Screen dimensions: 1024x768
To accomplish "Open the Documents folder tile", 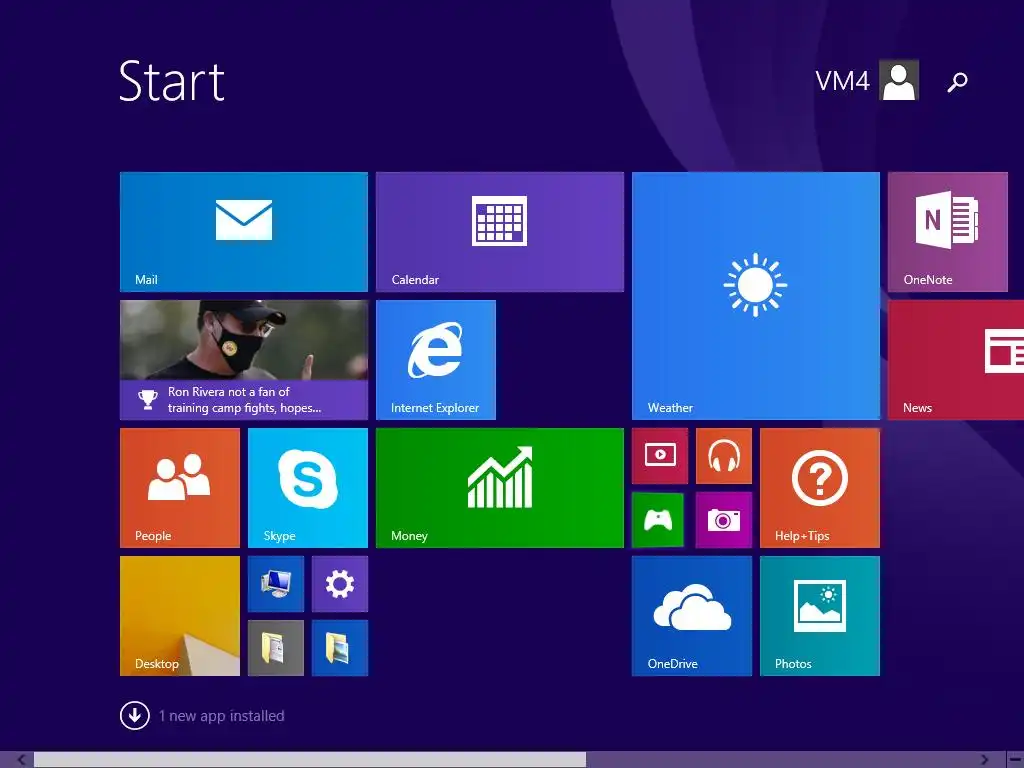I will click(x=276, y=648).
